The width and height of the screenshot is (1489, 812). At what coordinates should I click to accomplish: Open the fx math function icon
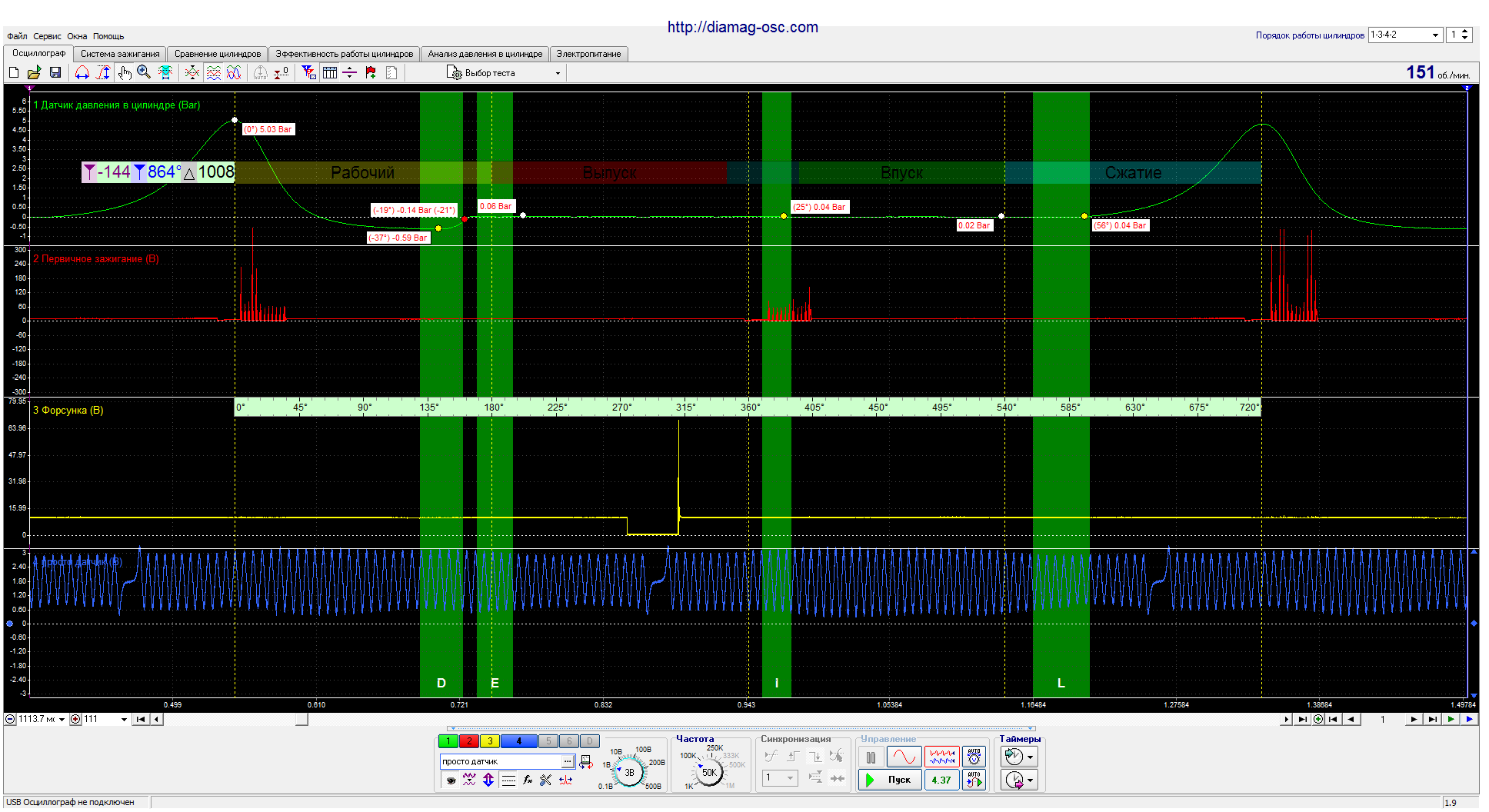point(528,780)
